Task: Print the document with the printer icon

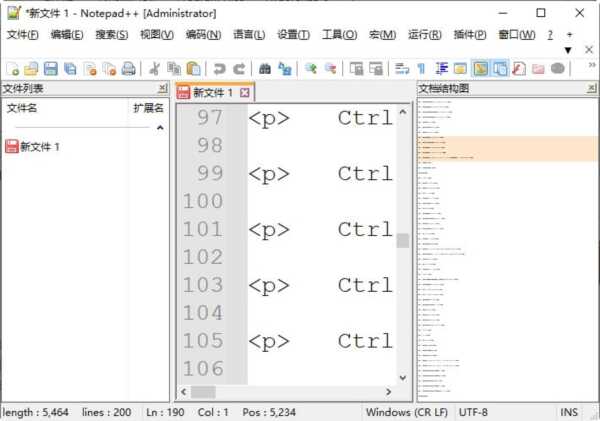Action: [129, 69]
